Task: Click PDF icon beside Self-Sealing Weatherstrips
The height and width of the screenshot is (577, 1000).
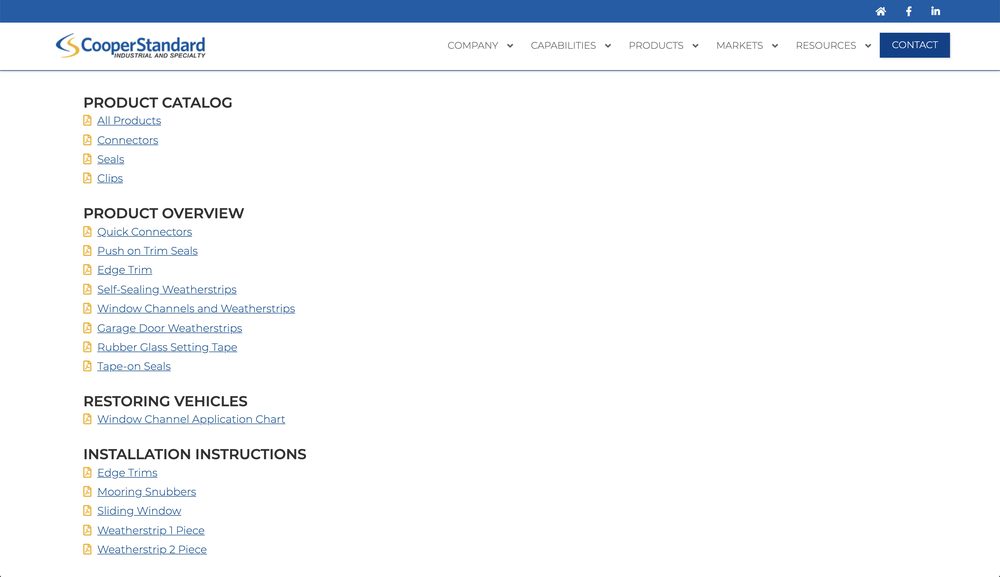Action: click(87, 289)
